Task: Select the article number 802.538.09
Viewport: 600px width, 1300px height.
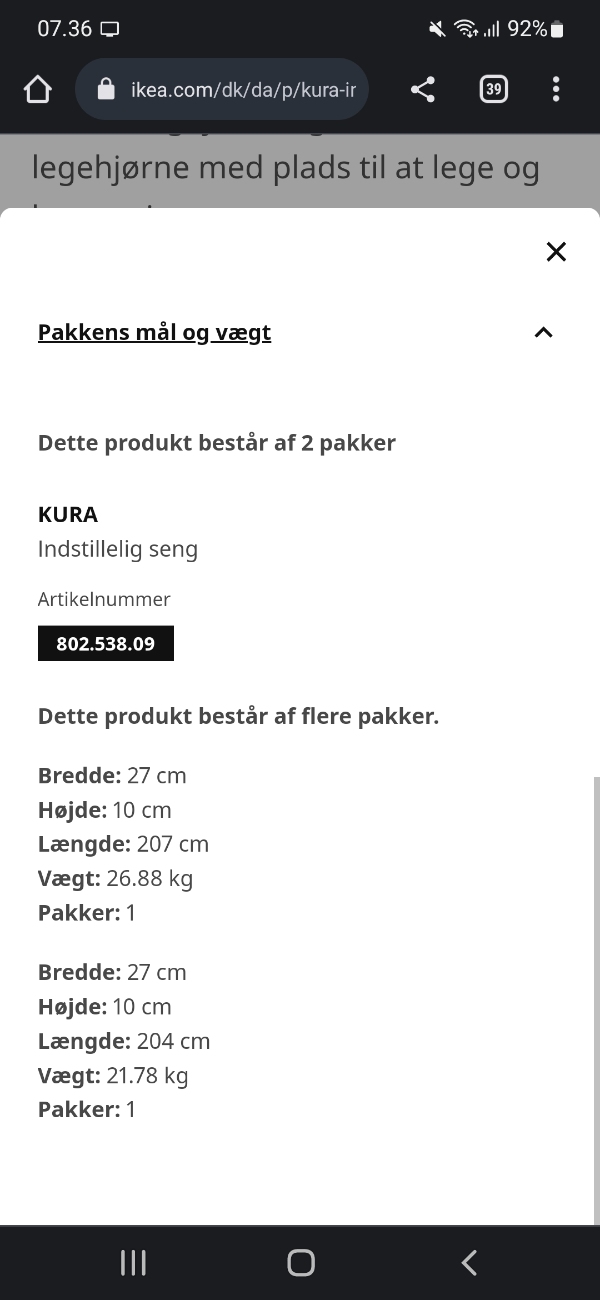Action: pyautogui.click(x=105, y=643)
